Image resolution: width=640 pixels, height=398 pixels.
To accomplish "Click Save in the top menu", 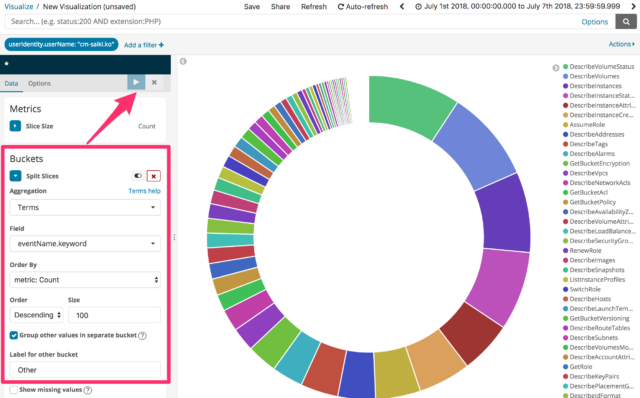I will (252, 7).
